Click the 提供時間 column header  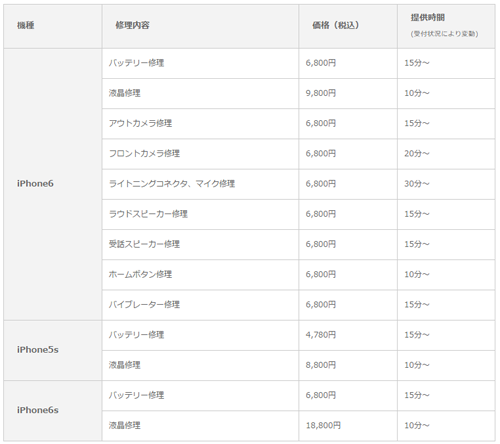(x=446, y=26)
